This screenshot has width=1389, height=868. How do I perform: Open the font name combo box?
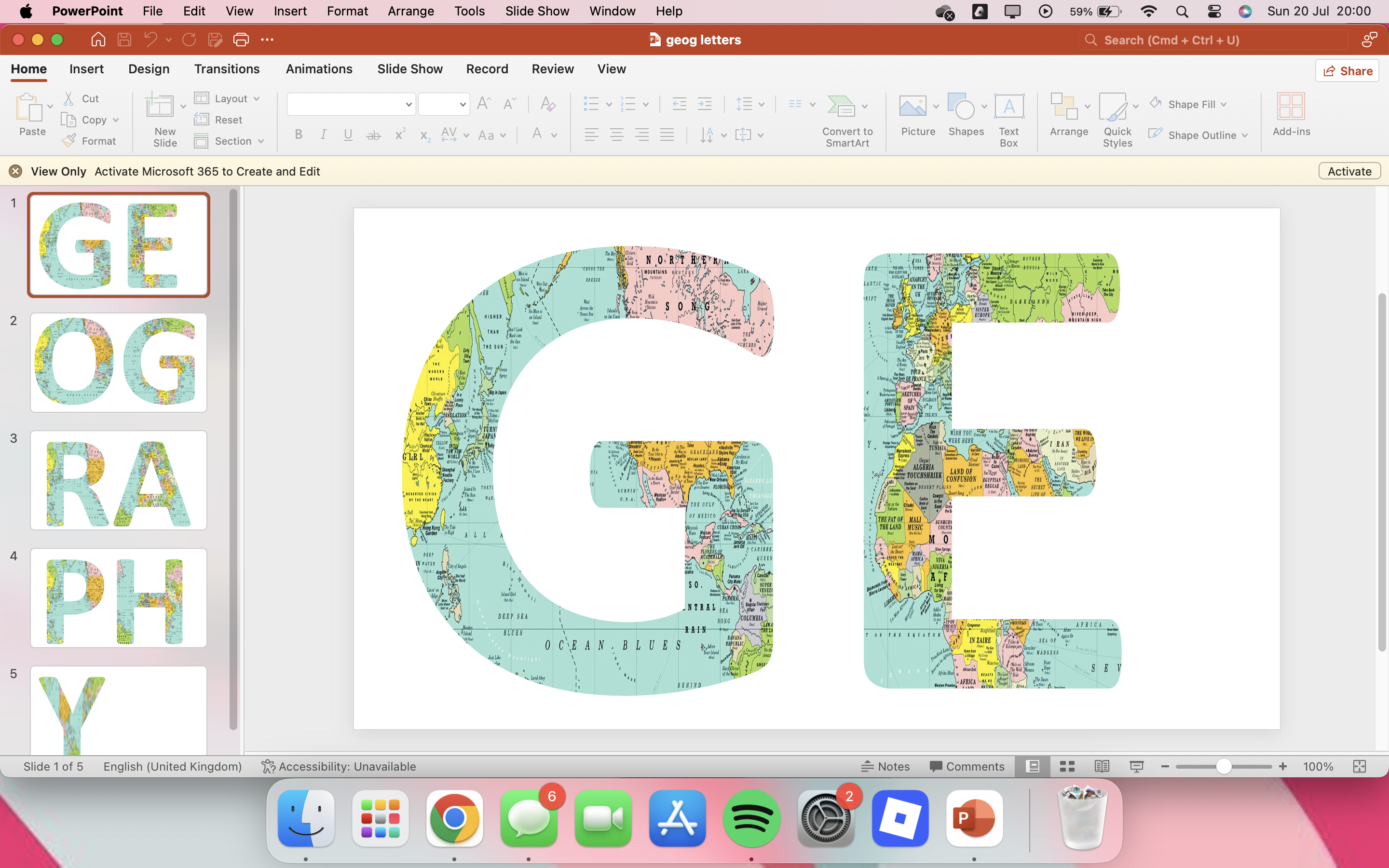click(x=351, y=105)
